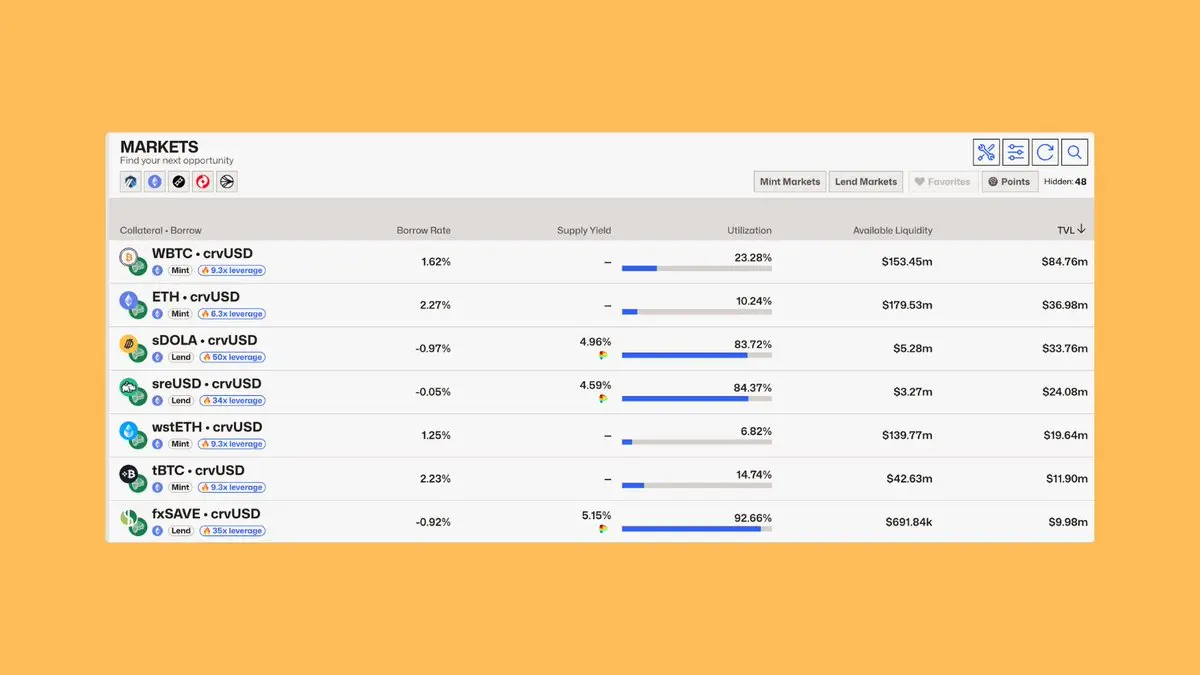
Task: Click the 83.72% utilization bar for sDOLA
Action: point(697,355)
